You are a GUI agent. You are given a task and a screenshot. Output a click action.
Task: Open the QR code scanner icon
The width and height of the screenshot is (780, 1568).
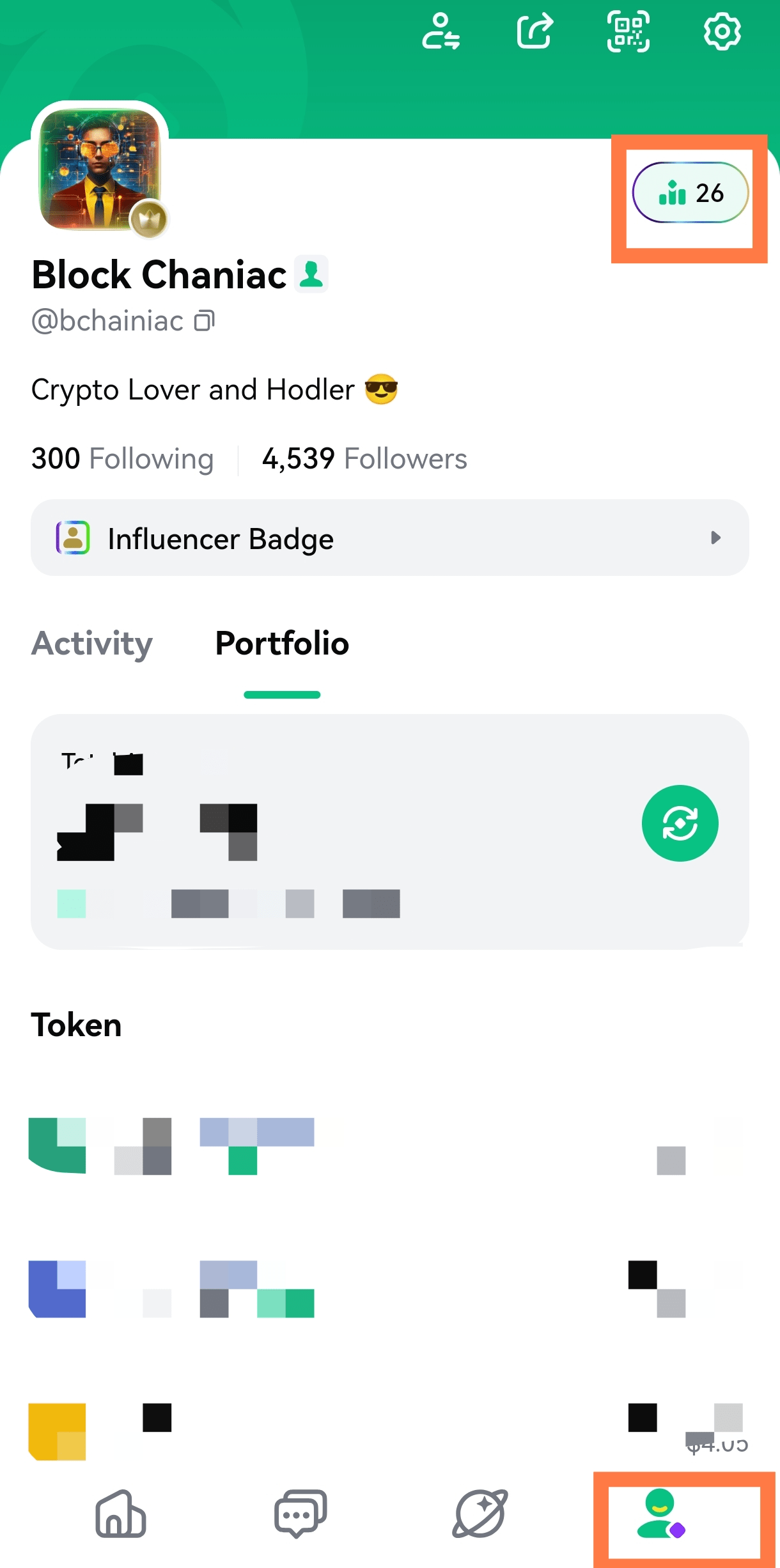(x=628, y=31)
